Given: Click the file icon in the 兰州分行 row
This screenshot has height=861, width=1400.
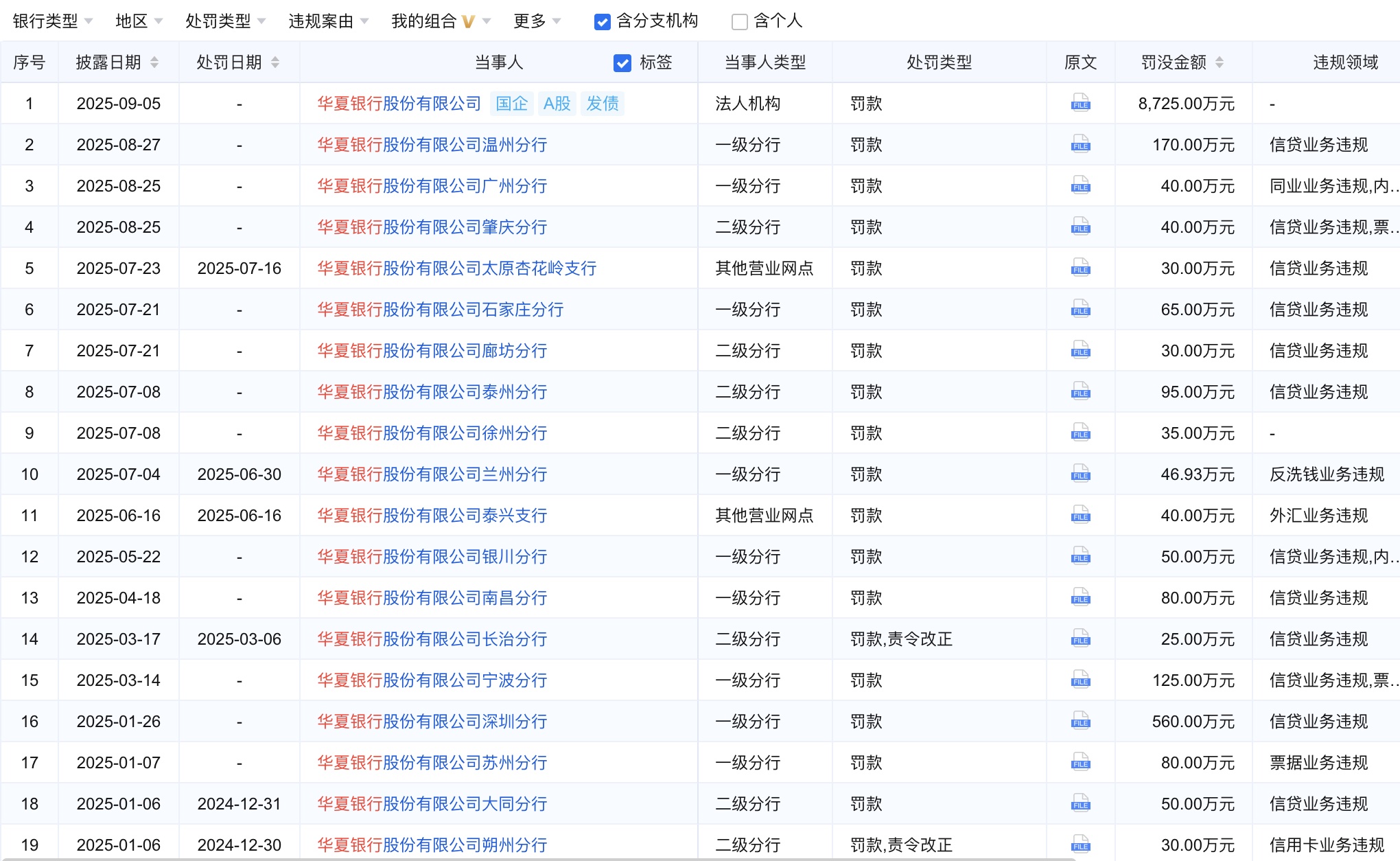Looking at the screenshot, I should tap(1080, 474).
